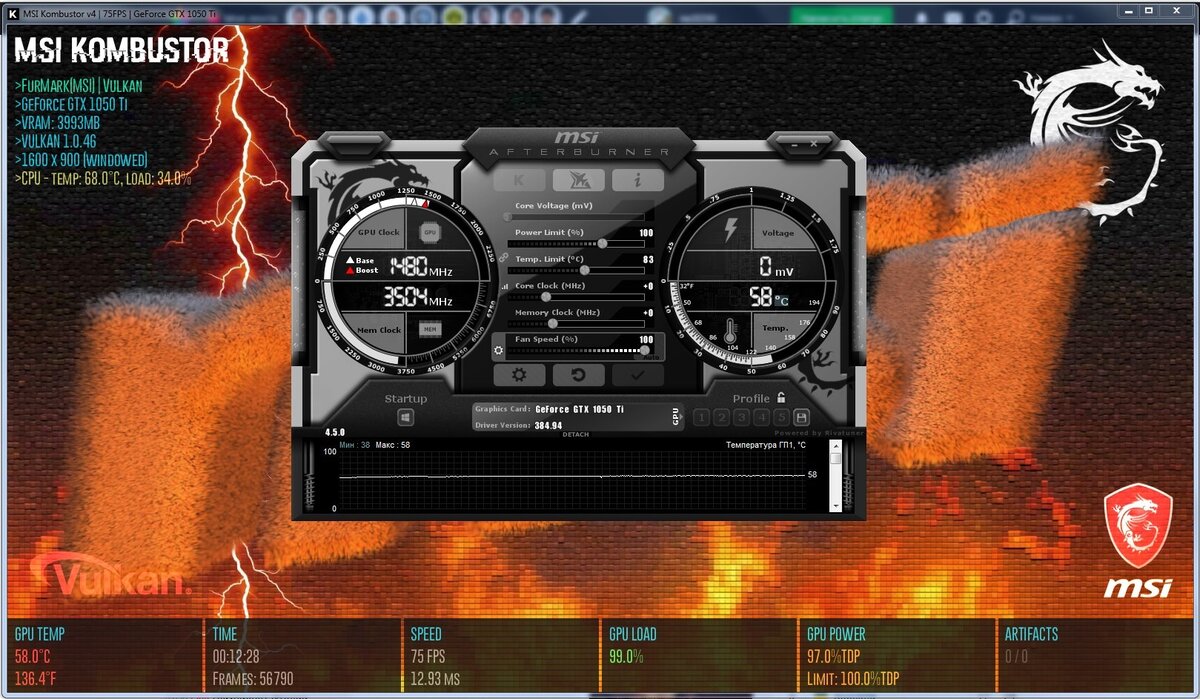Apply settings with the checkmark button

638,375
